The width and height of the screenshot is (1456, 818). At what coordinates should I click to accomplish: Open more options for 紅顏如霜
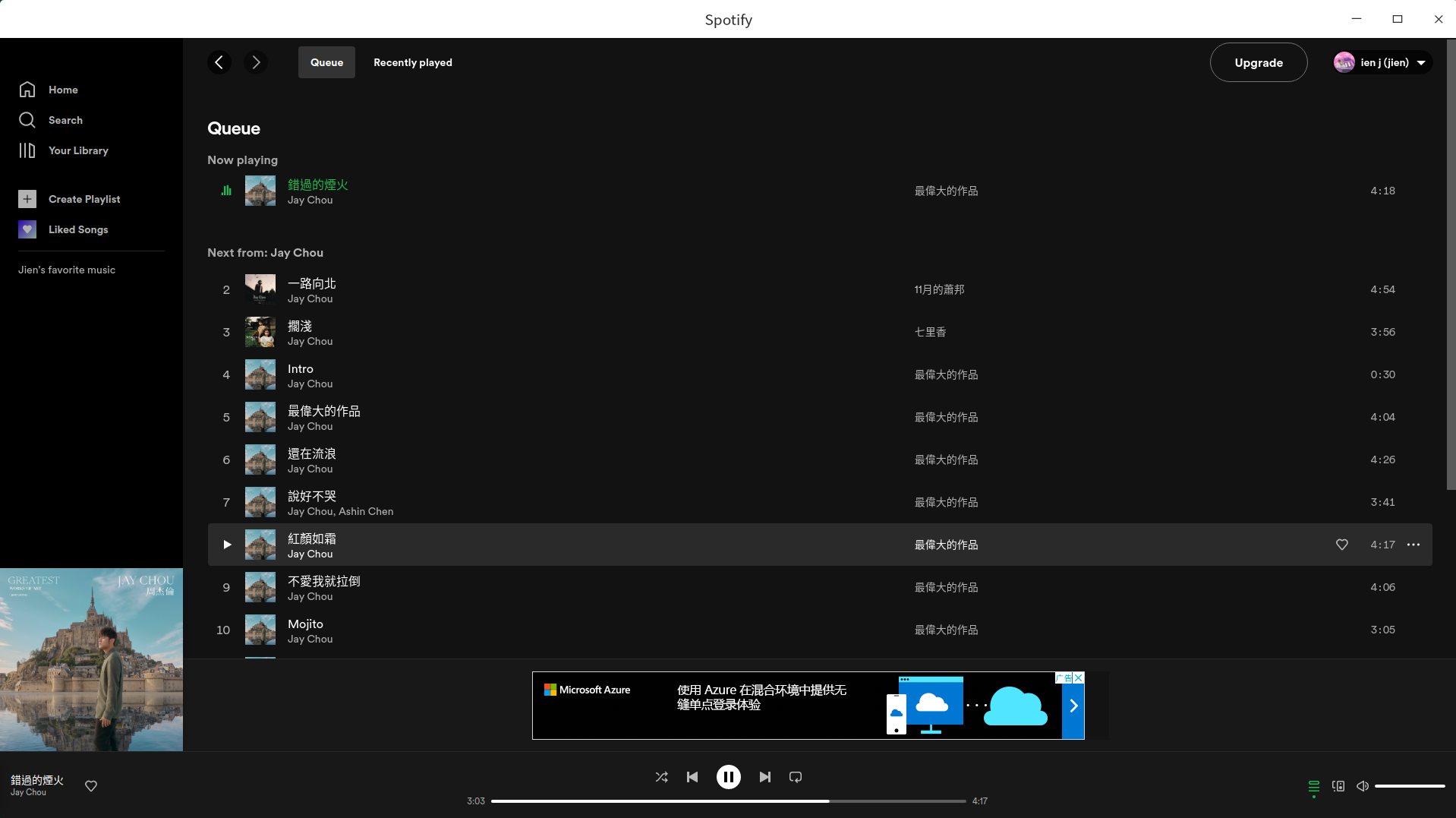[x=1413, y=545]
